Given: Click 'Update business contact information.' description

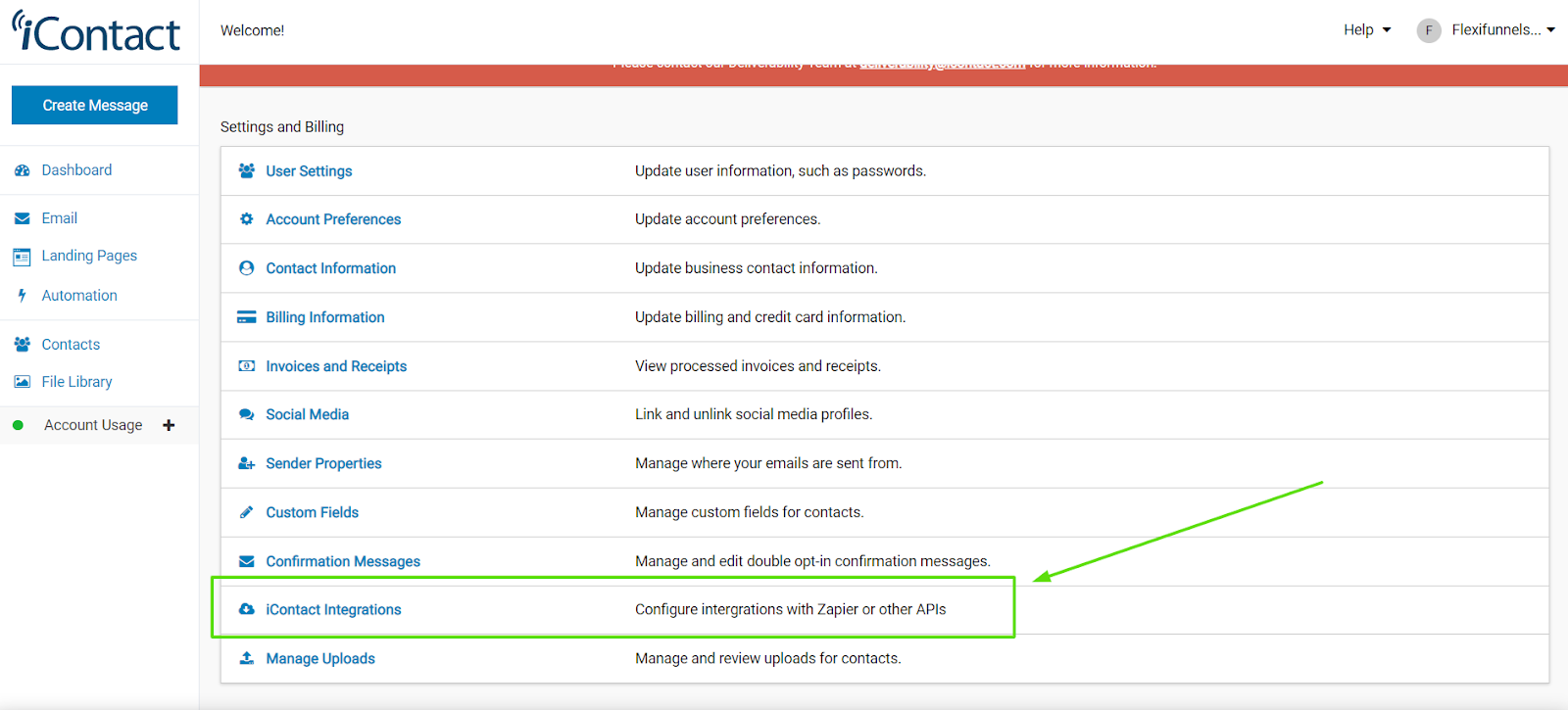Looking at the screenshot, I should point(756,268).
